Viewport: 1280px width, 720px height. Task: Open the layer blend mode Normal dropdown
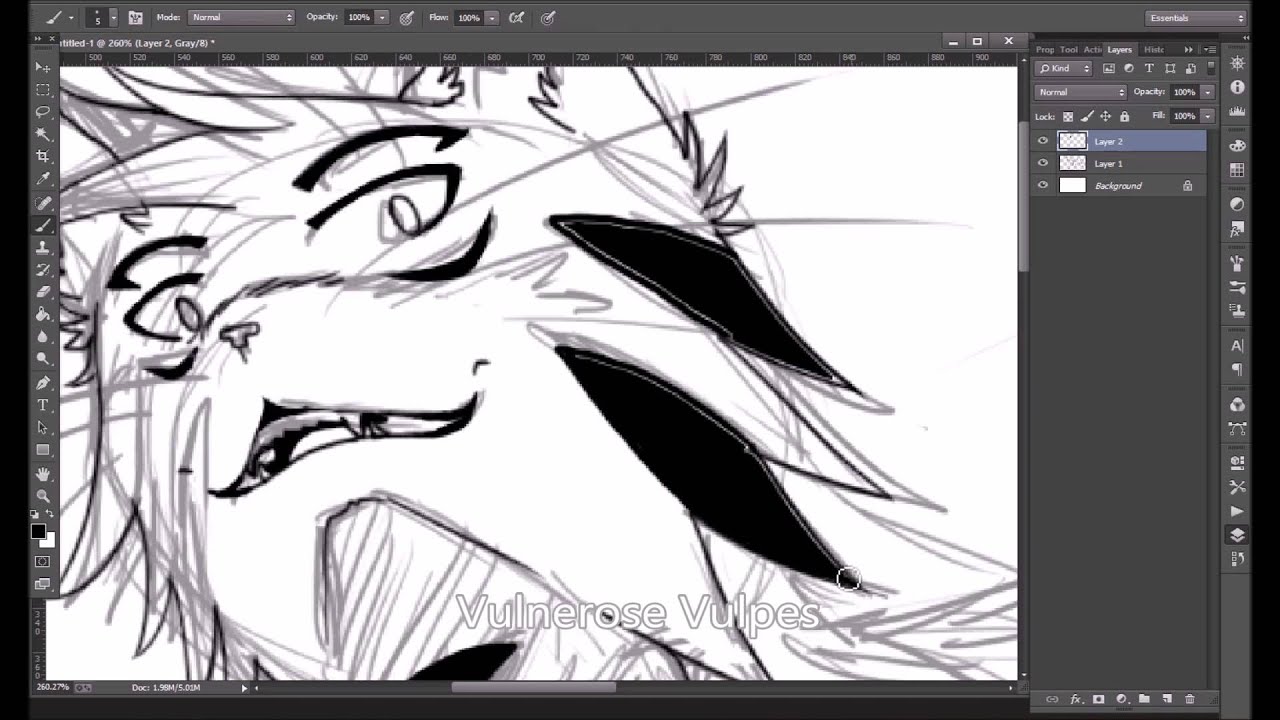[x=1081, y=92]
